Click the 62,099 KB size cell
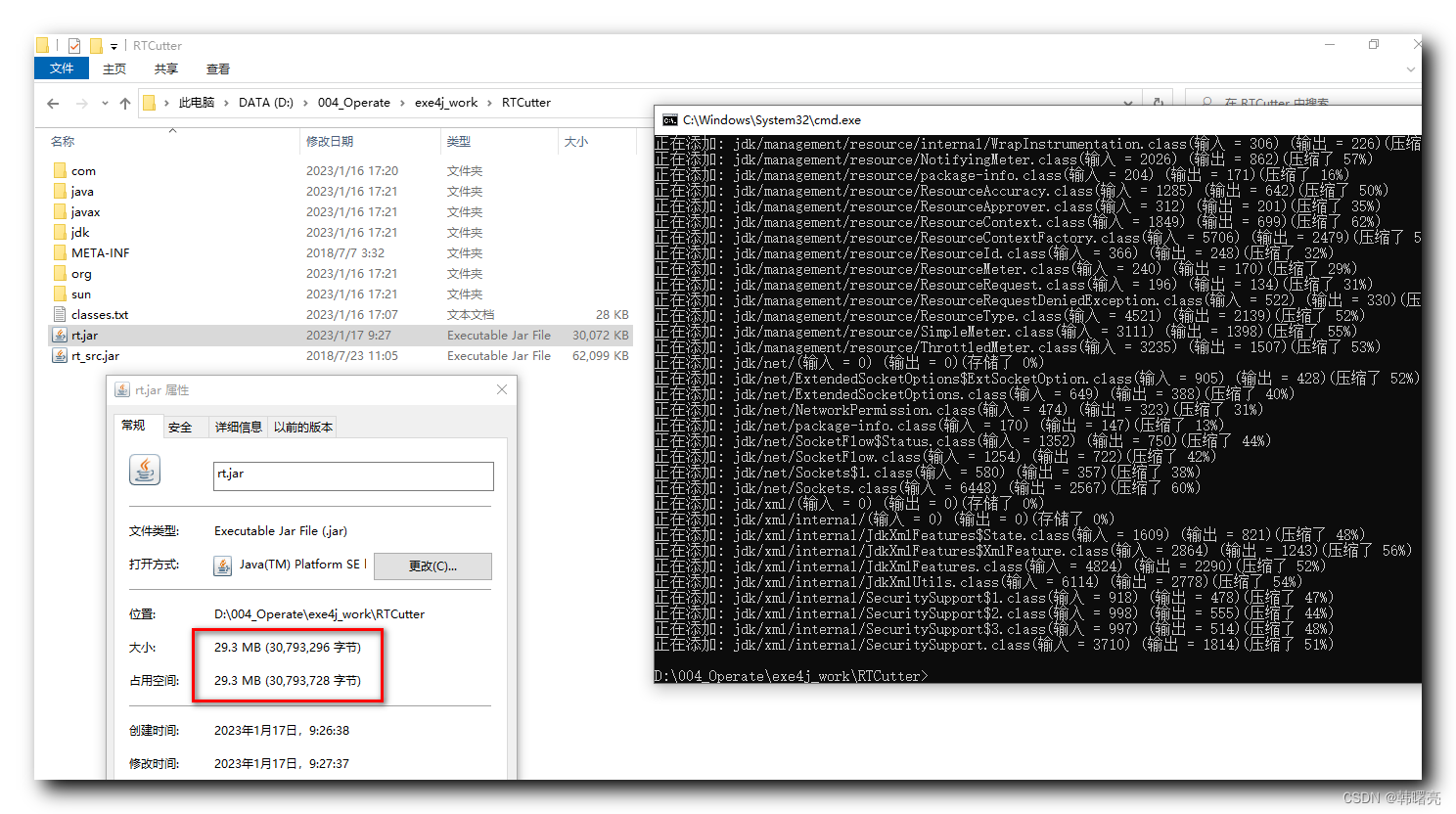This screenshot has width=1456, height=814. tap(600, 356)
